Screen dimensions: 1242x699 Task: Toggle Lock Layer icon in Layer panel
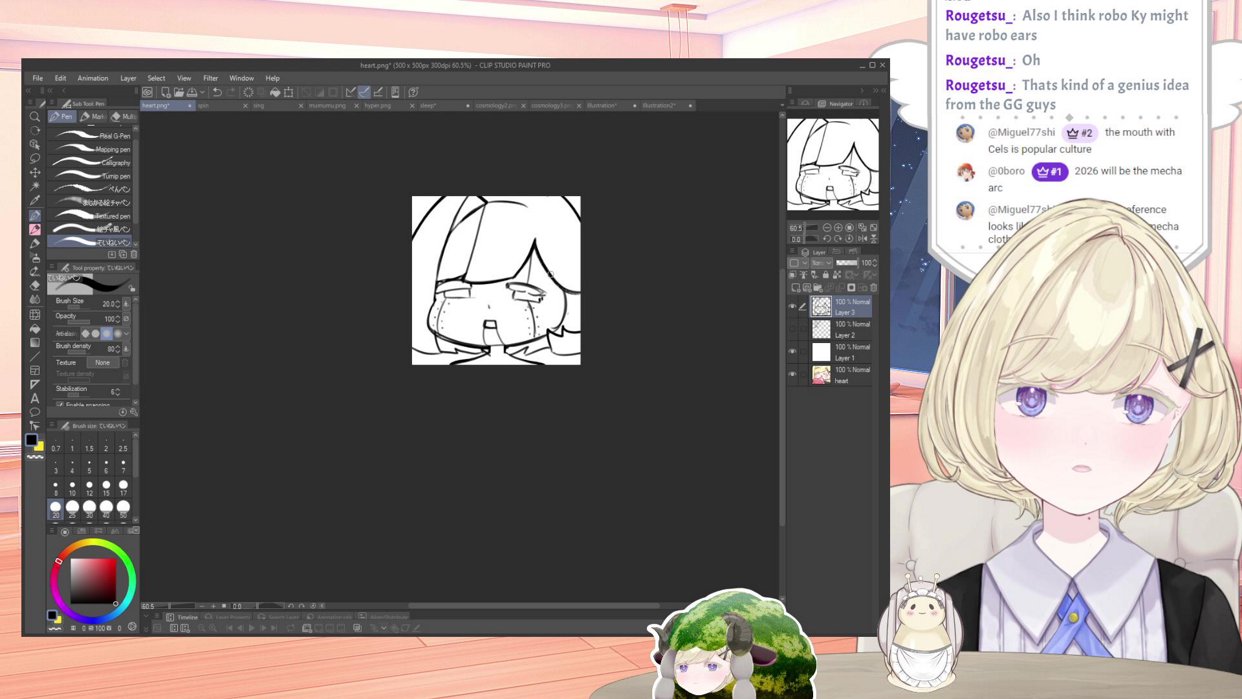coord(826,275)
